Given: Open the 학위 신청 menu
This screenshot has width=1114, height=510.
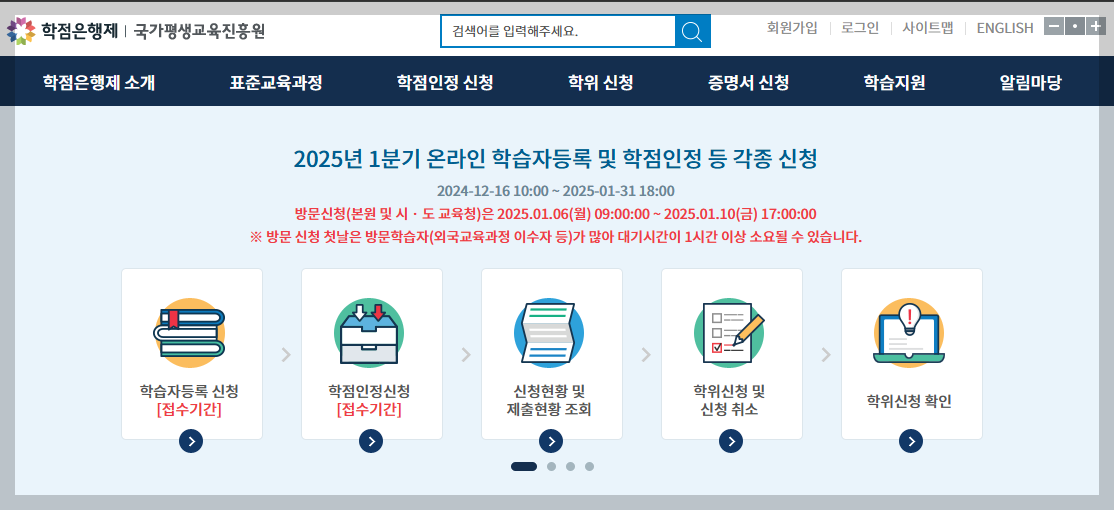Looking at the screenshot, I should point(600,82).
